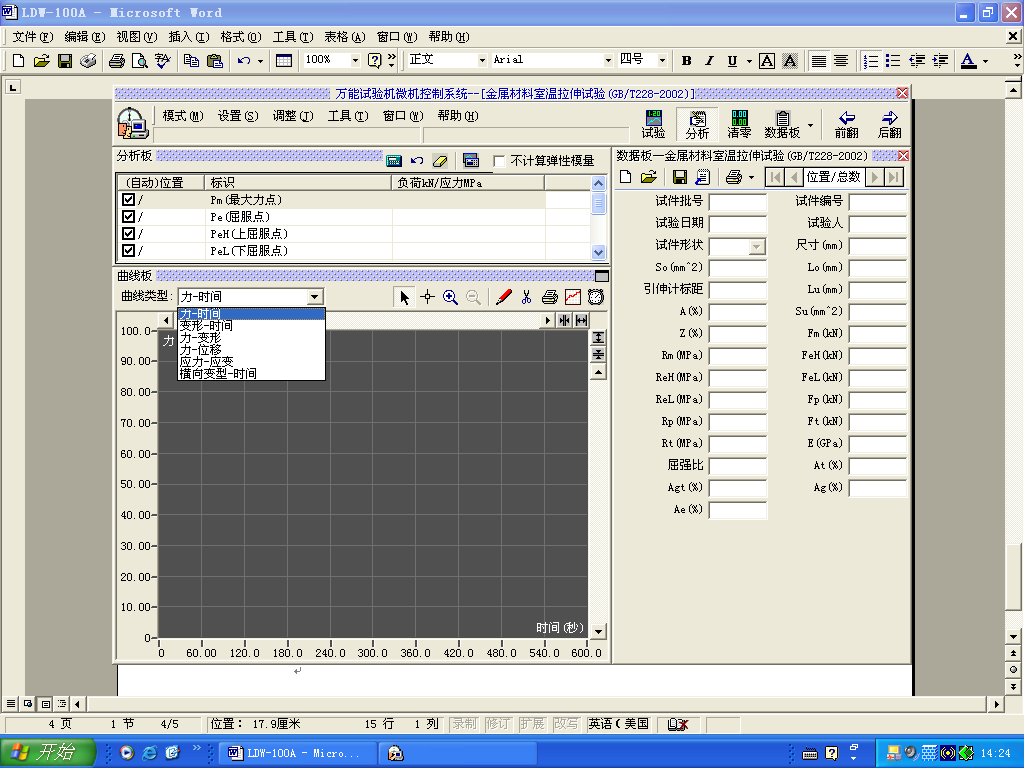Click the 试验 (test) icon in main toolbar
The height and width of the screenshot is (768, 1024).
click(x=652, y=122)
